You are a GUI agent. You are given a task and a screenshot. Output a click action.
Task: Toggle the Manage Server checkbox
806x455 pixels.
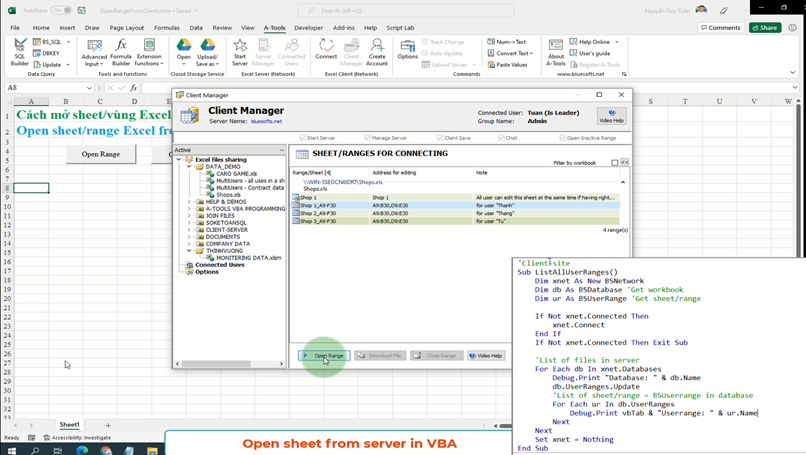(x=368, y=138)
